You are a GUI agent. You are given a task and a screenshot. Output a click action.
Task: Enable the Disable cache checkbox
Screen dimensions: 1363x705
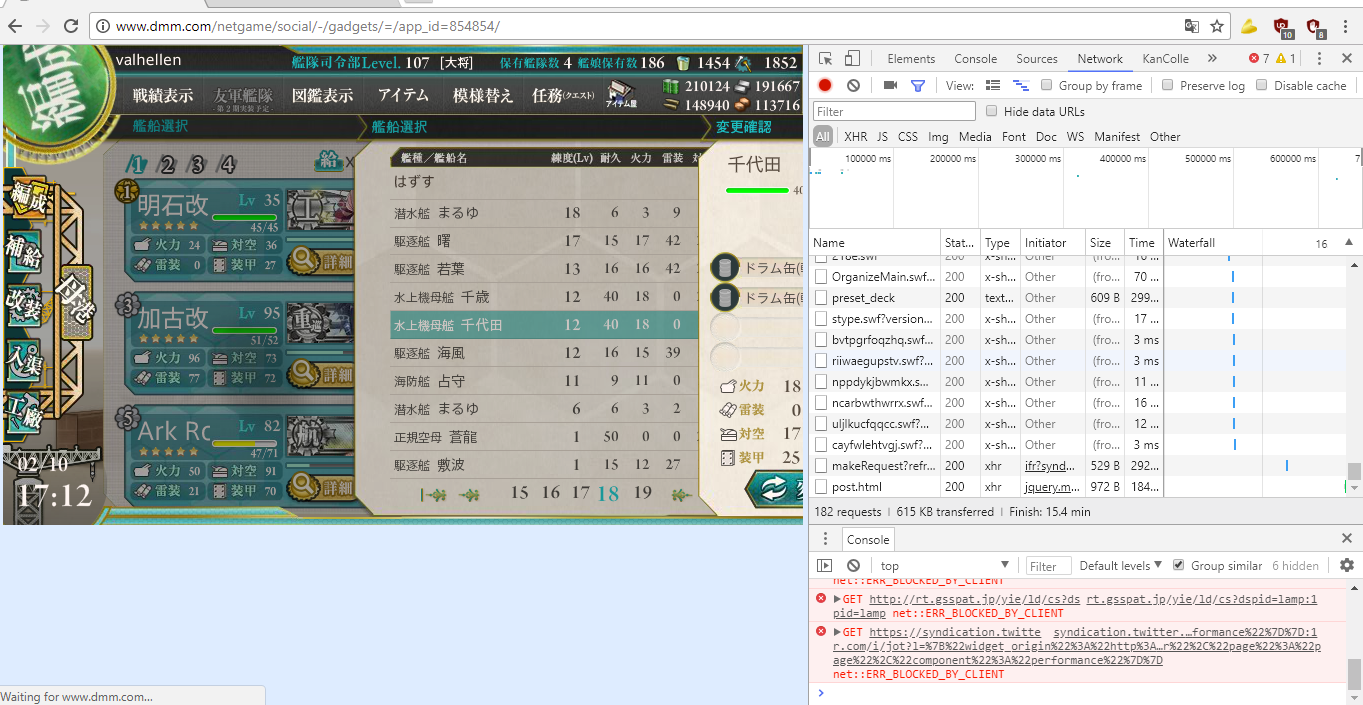point(1261,86)
